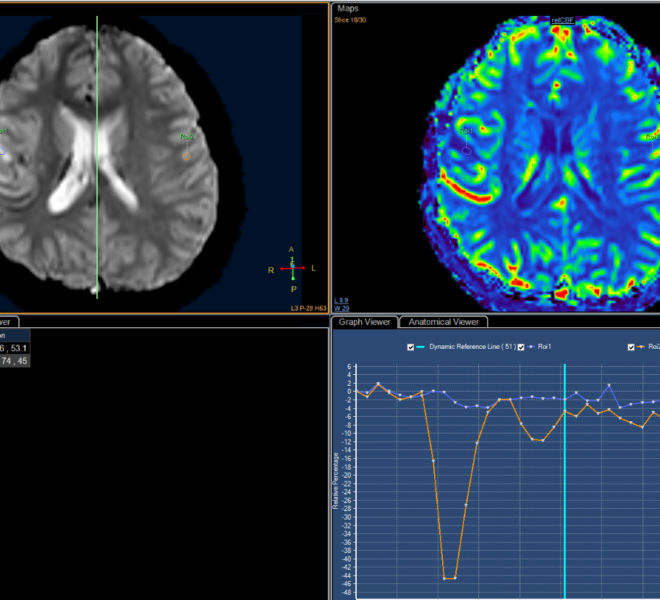Toggle the Dynamic Reference Line checkbox
Screen dimensions: 660x600
(x=412, y=346)
